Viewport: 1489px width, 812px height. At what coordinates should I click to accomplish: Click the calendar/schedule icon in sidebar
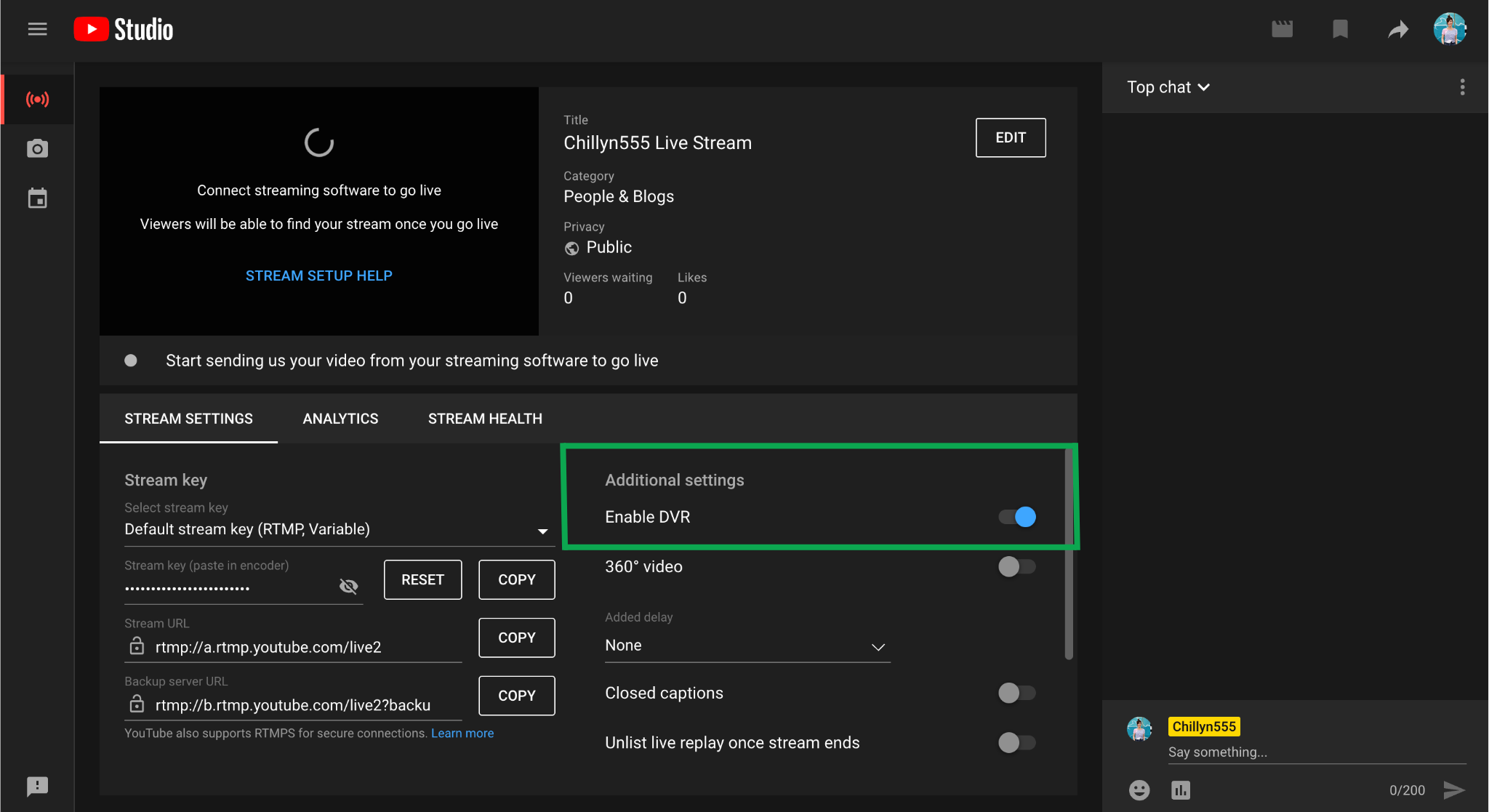(x=37, y=196)
